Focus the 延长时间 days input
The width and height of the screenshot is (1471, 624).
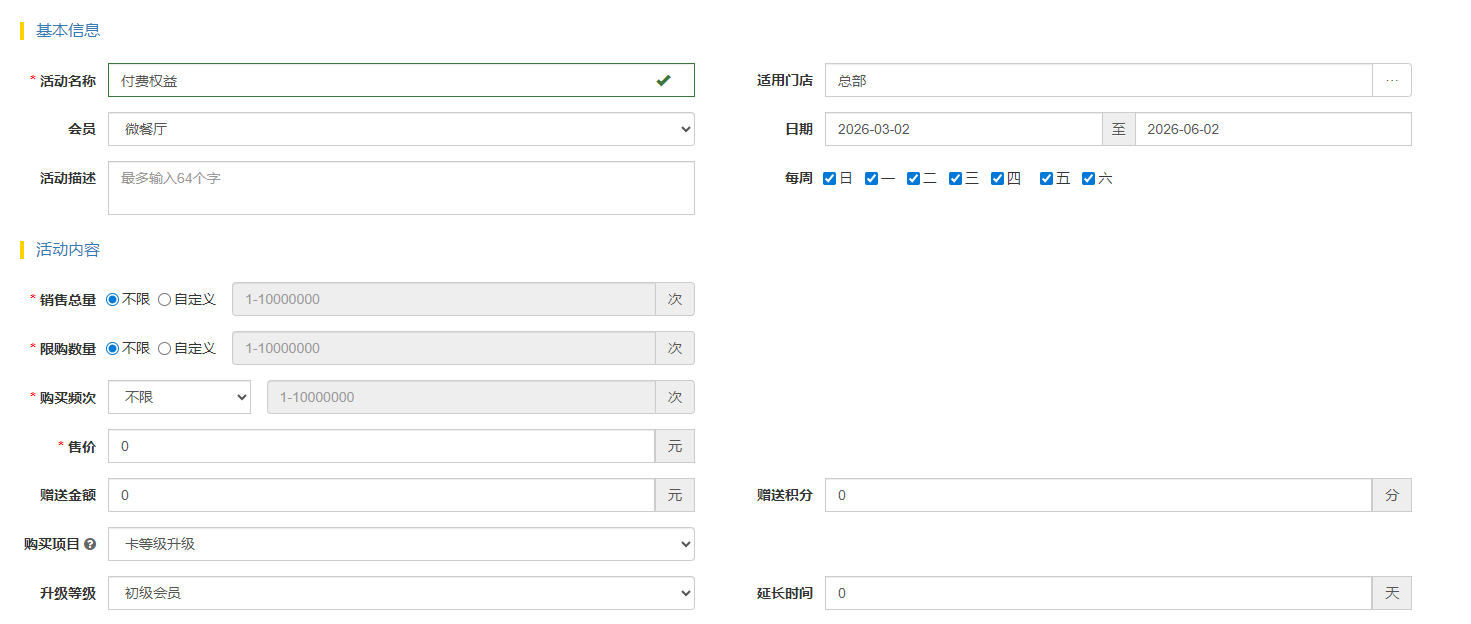point(1097,593)
